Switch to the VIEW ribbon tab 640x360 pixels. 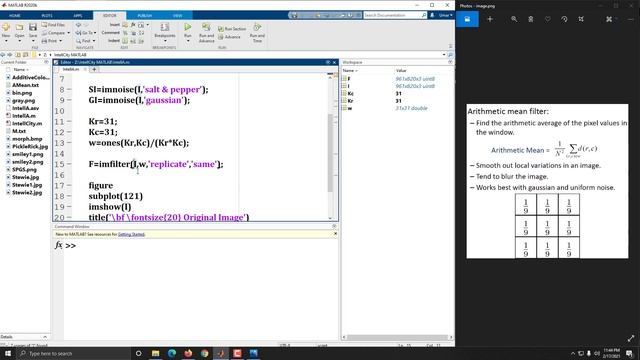click(x=177, y=16)
